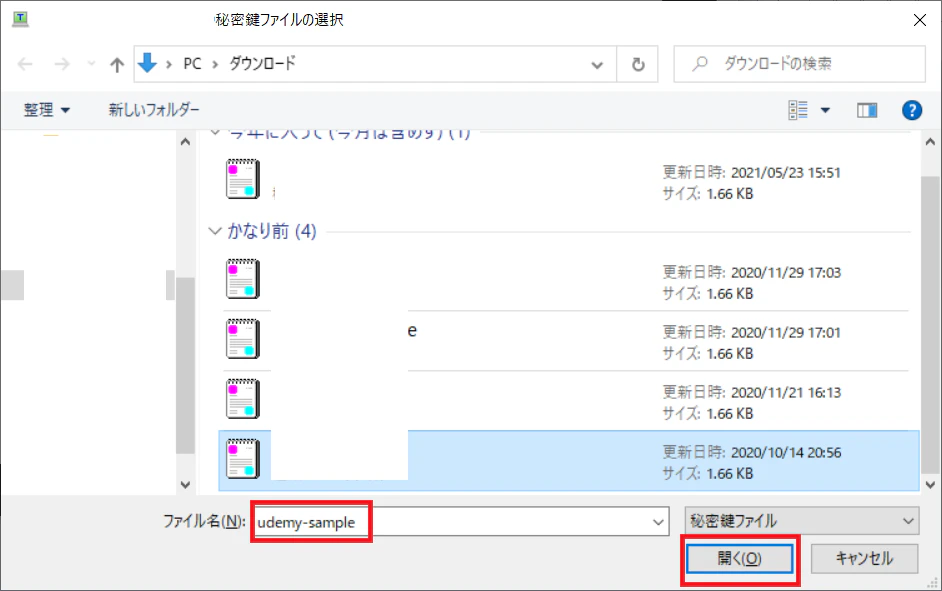Open help with the blue question mark

pyautogui.click(x=912, y=110)
